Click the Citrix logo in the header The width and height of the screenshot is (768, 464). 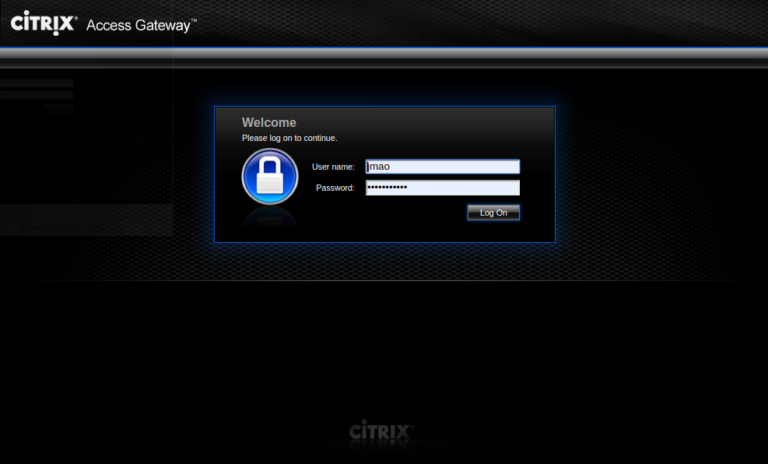click(x=44, y=23)
